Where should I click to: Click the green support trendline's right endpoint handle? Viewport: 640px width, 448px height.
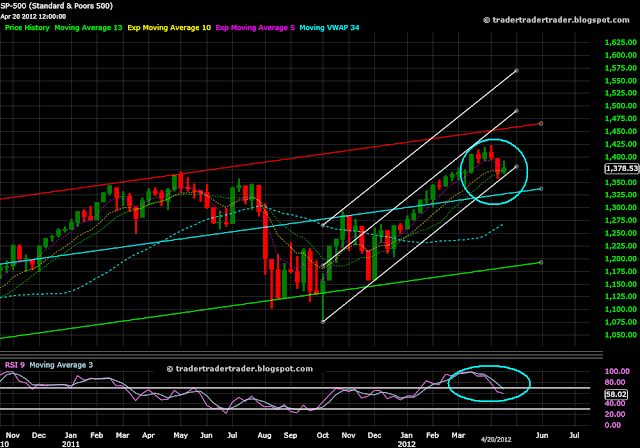point(541,262)
